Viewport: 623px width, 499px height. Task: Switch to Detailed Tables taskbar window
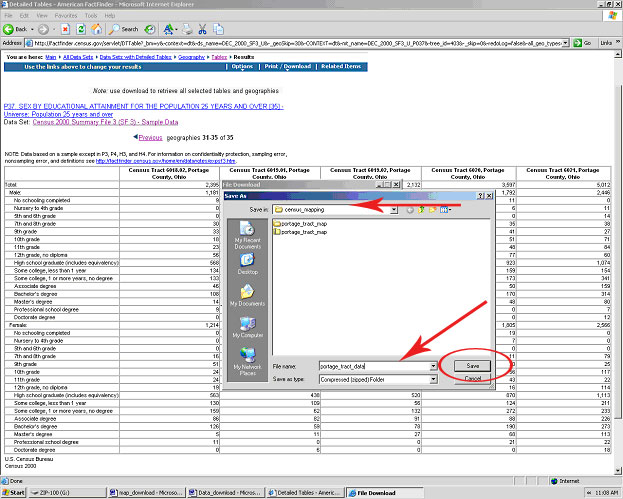point(304,493)
